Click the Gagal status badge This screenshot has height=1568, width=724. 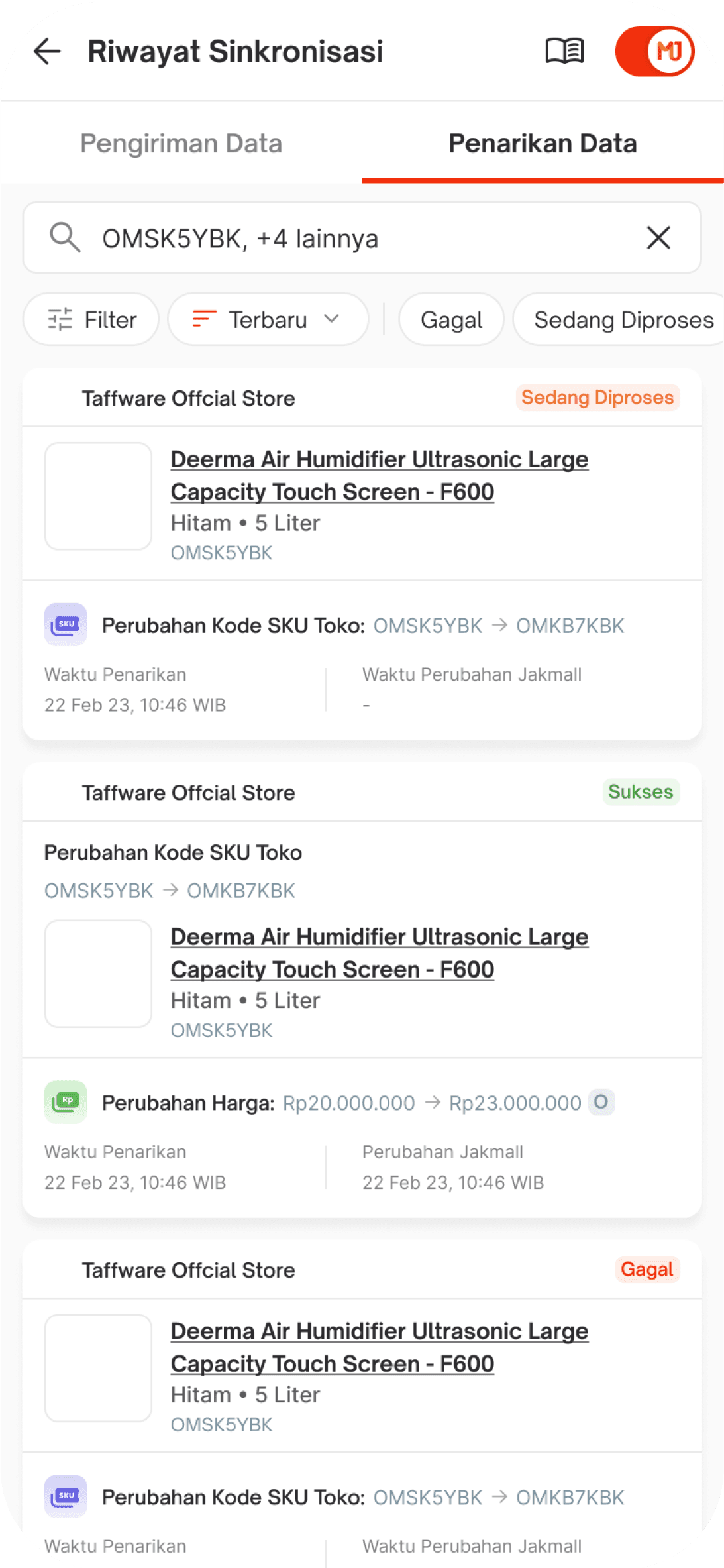point(646,1269)
